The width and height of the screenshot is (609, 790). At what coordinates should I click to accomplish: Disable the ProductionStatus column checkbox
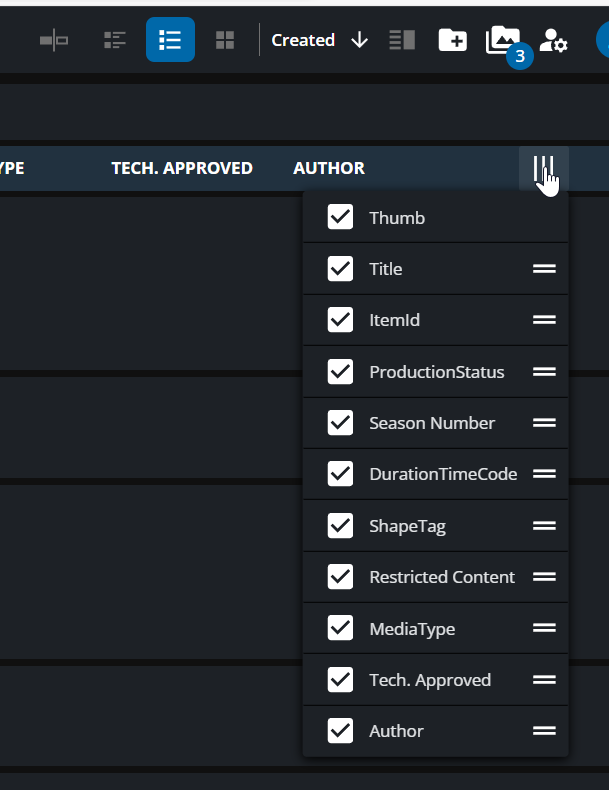(340, 372)
